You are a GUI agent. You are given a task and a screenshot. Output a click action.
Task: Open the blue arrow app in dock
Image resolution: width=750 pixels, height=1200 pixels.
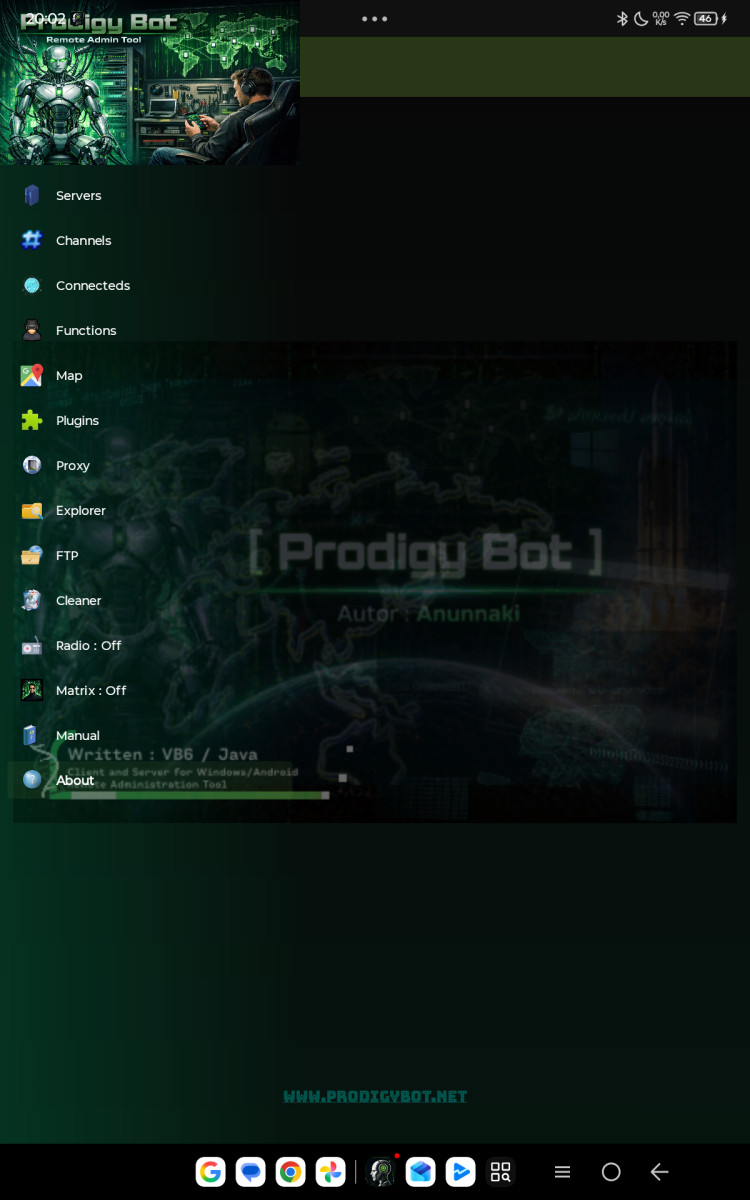point(461,1172)
